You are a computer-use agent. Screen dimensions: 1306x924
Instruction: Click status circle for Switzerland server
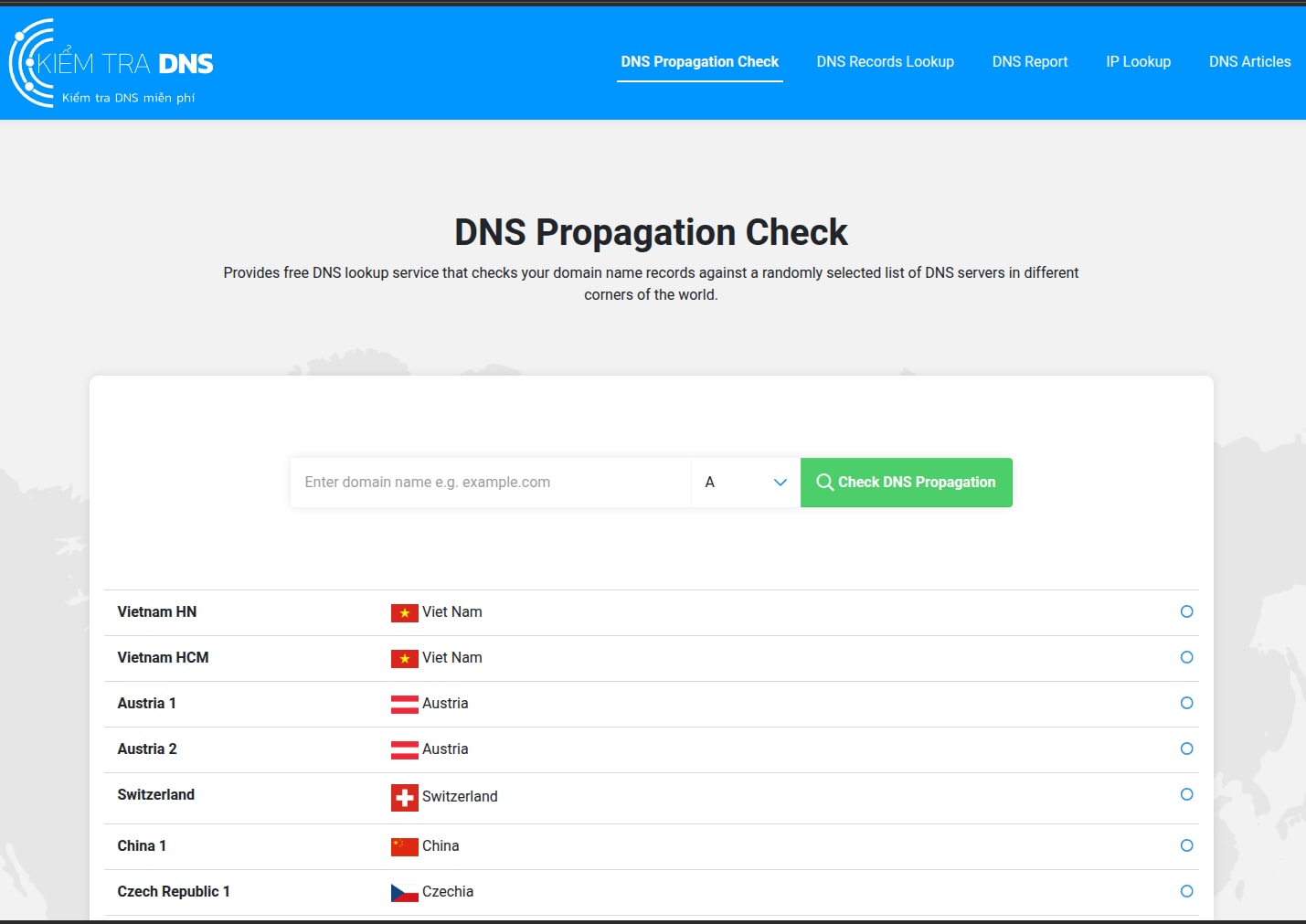pos(1186,794)
